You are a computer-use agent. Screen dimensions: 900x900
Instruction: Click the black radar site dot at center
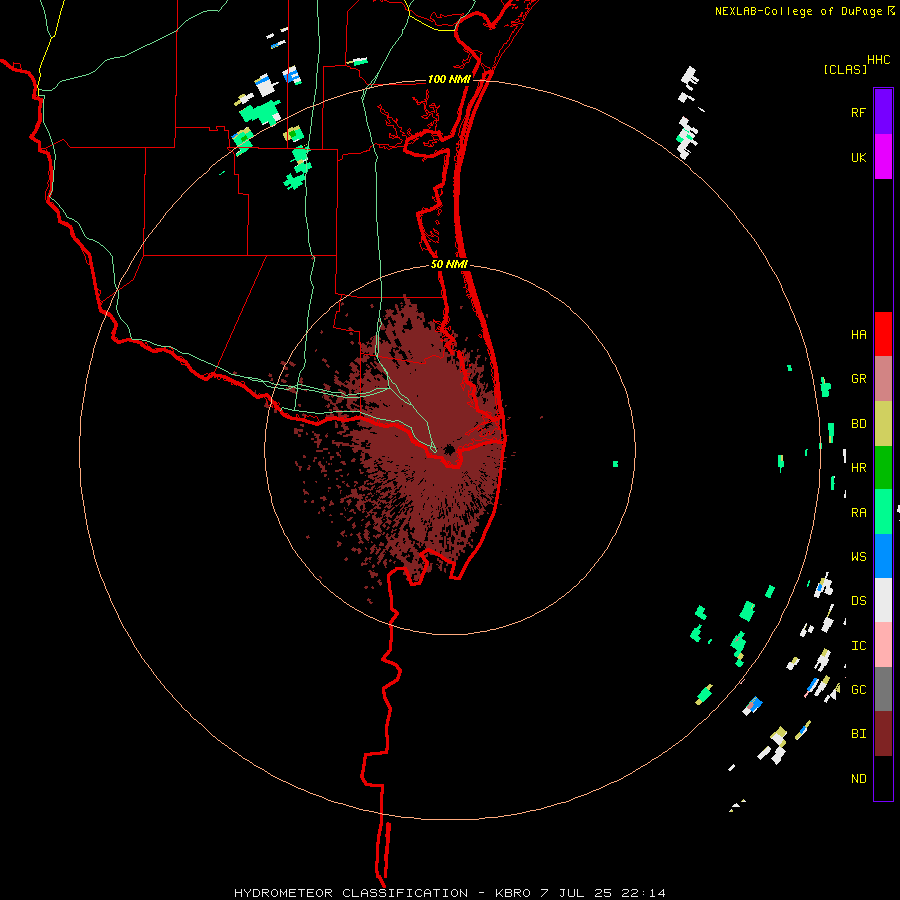tap(449, 449)
